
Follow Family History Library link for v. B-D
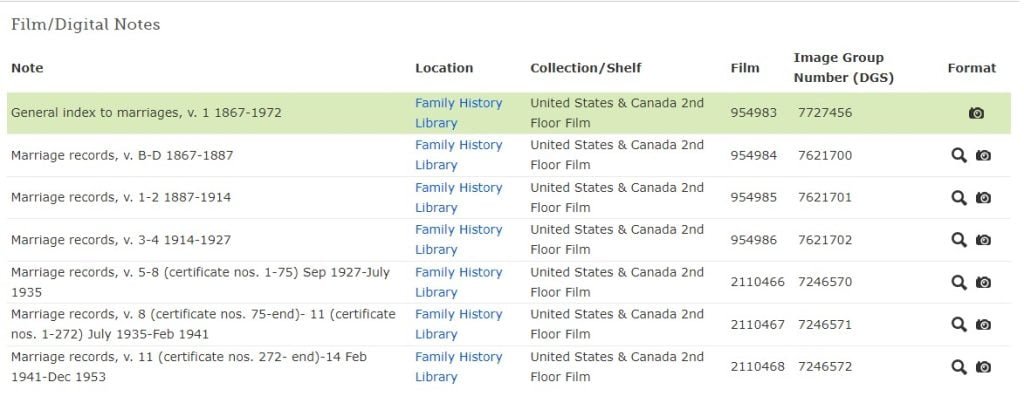(458, 155)
